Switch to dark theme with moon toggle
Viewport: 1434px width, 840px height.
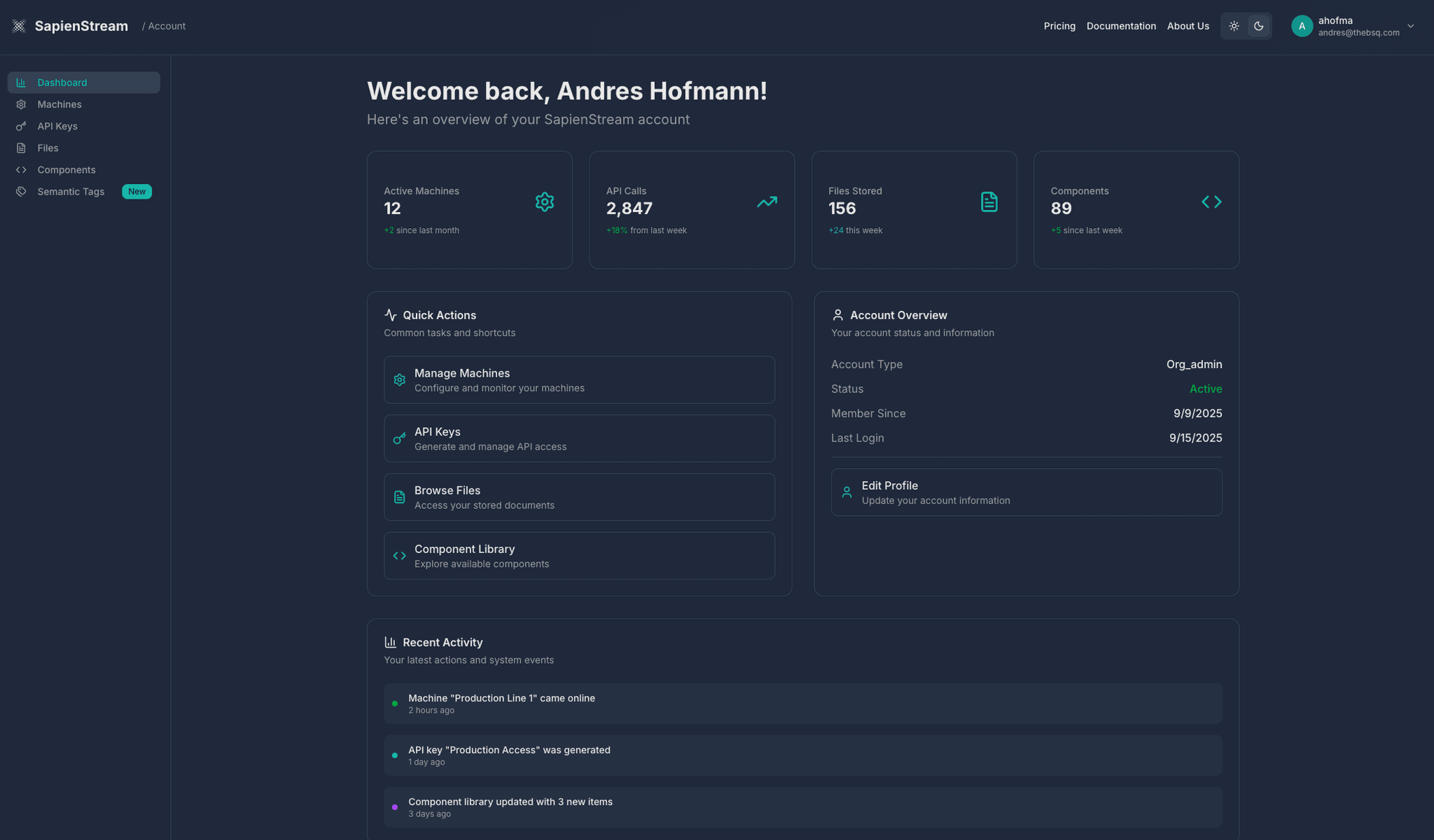1258,26
